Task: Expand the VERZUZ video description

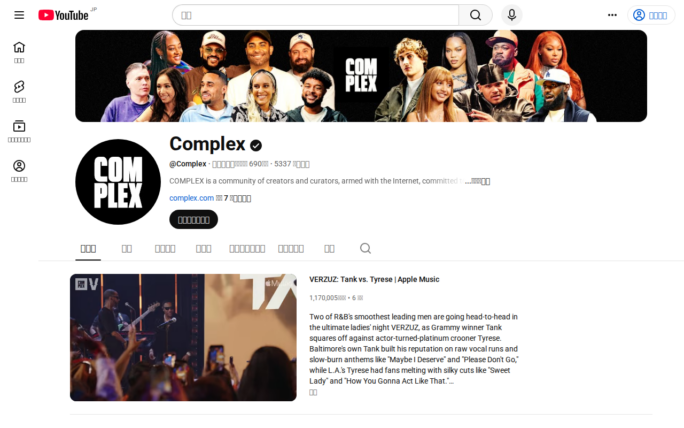Action: click(x=313, y=392)
